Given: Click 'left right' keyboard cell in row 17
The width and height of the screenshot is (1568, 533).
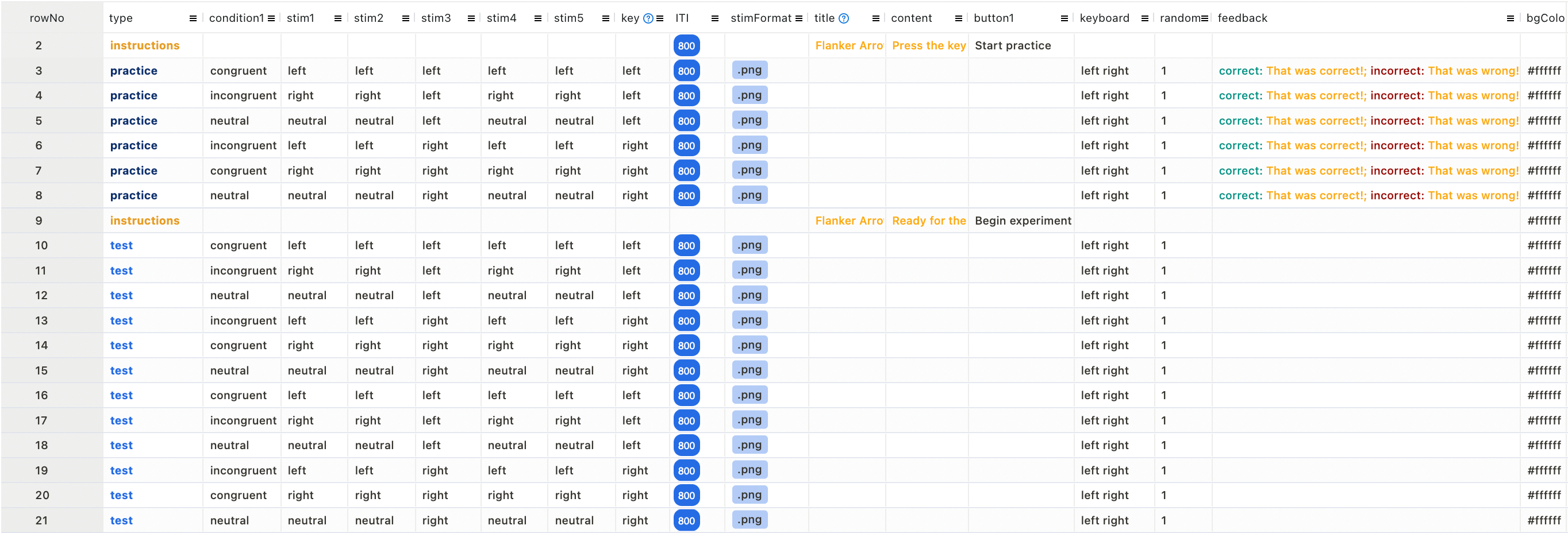Looking at the screenshot, I should [1114, 421].
